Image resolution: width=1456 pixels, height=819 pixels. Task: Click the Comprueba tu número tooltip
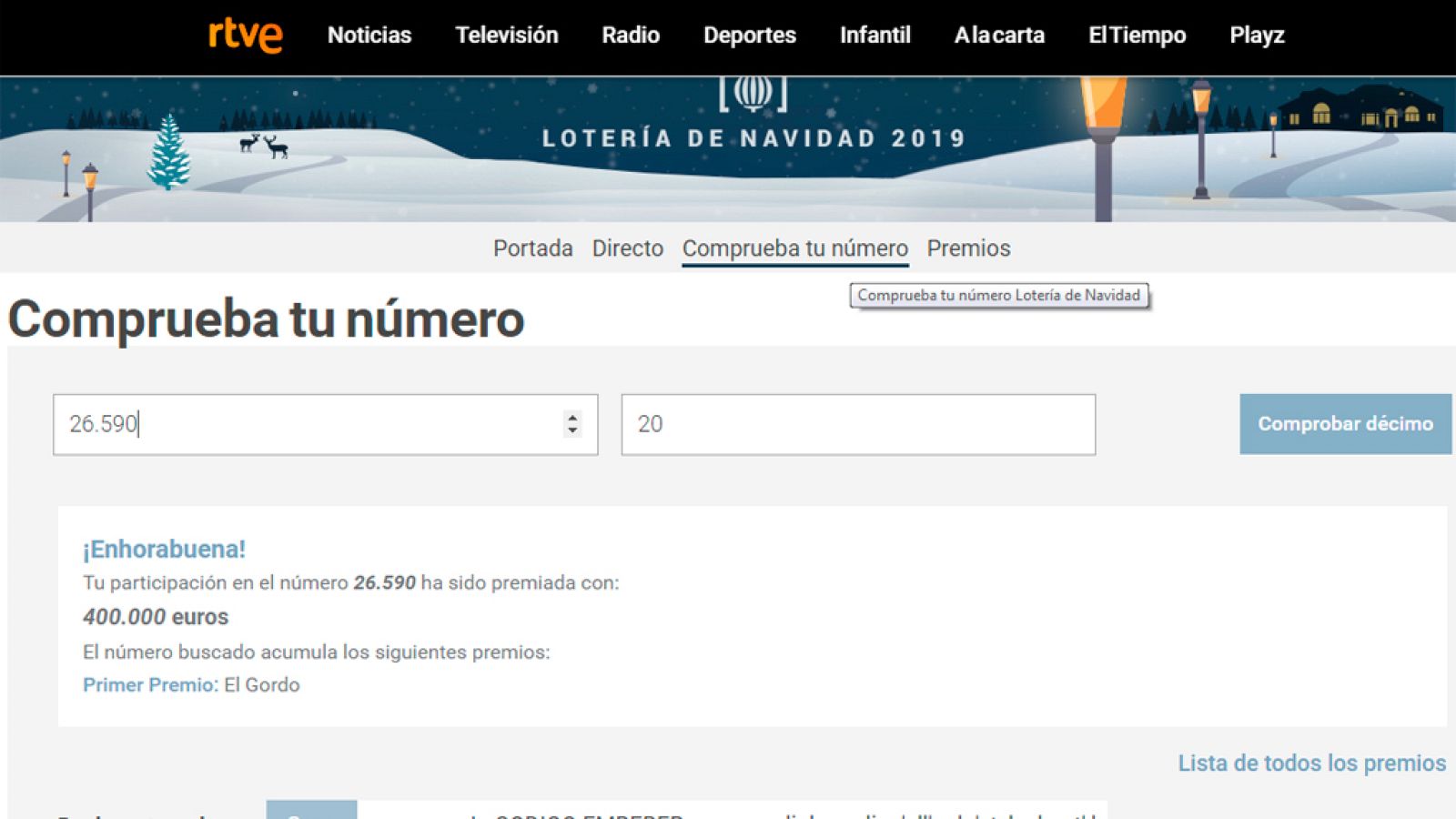coord(999,295)
